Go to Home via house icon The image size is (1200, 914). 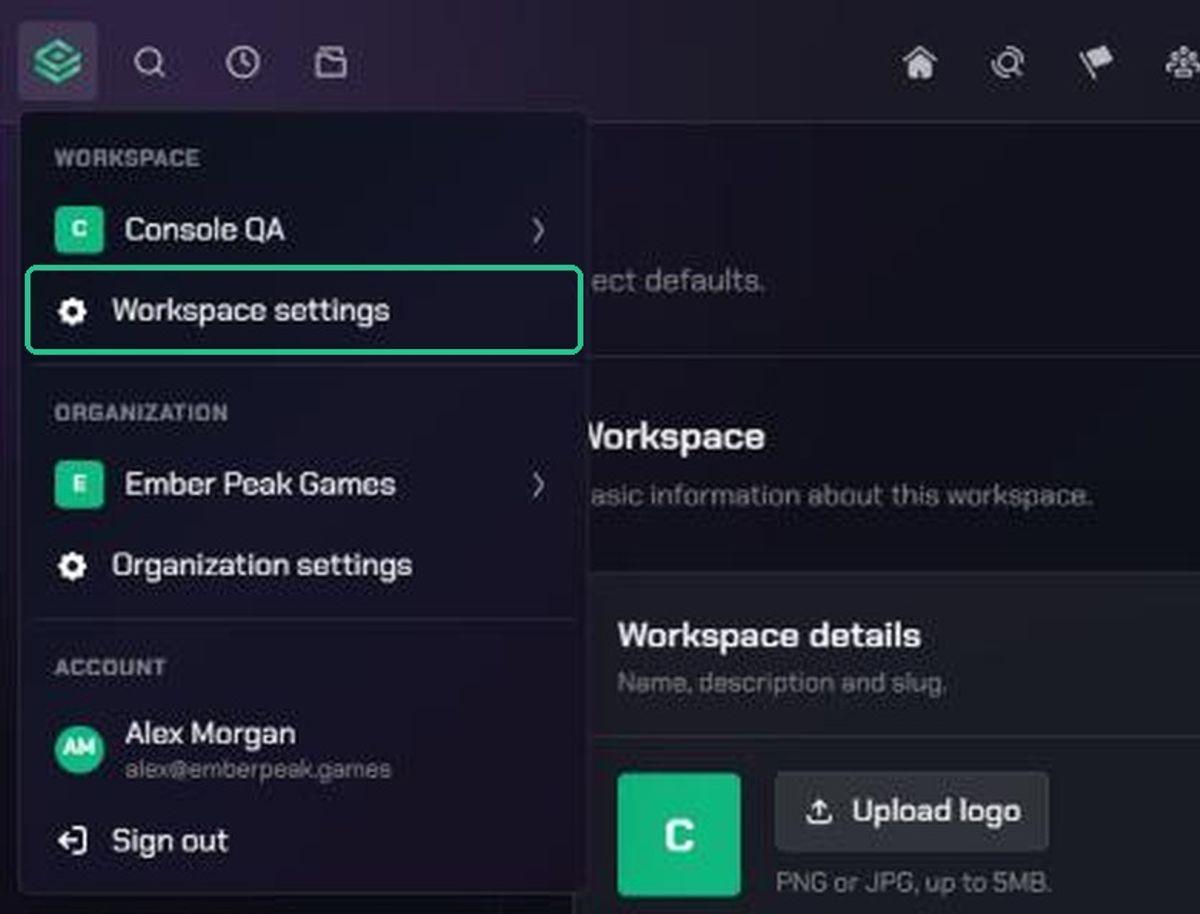point(919,63)
